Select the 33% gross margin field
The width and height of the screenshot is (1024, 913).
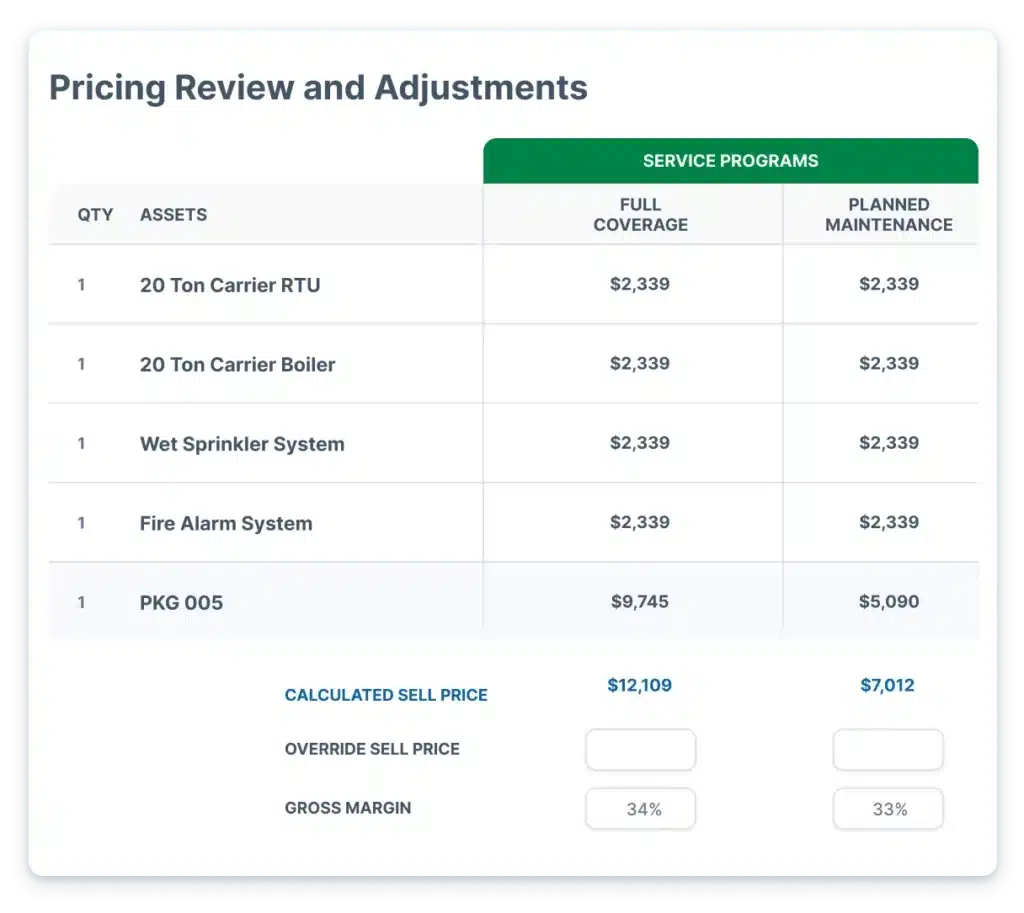[887, 809]
